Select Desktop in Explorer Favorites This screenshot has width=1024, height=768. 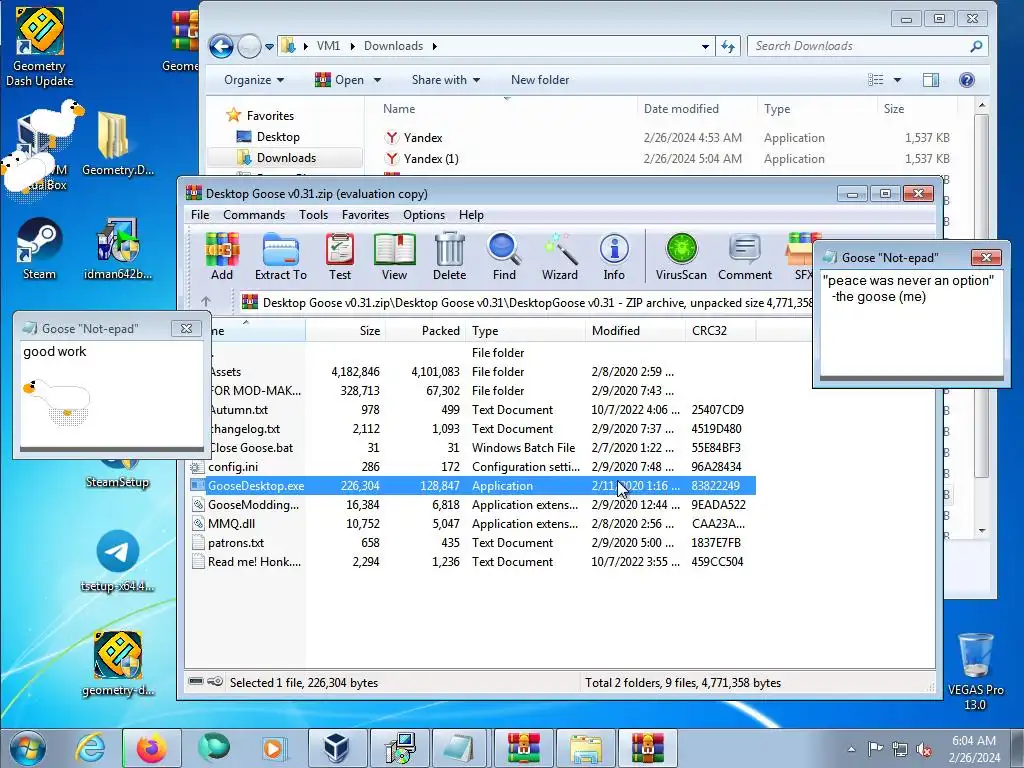[x=278, y=136]
